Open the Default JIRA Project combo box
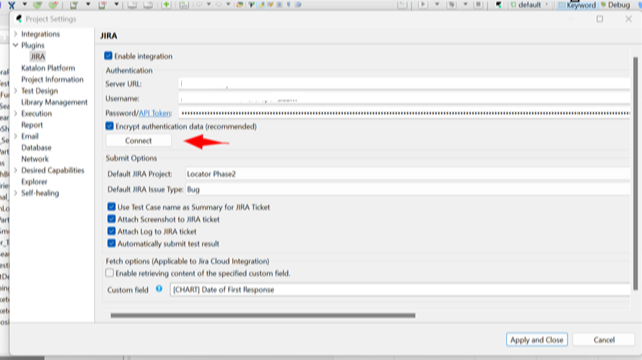The image size is (642, 360). 407,174
